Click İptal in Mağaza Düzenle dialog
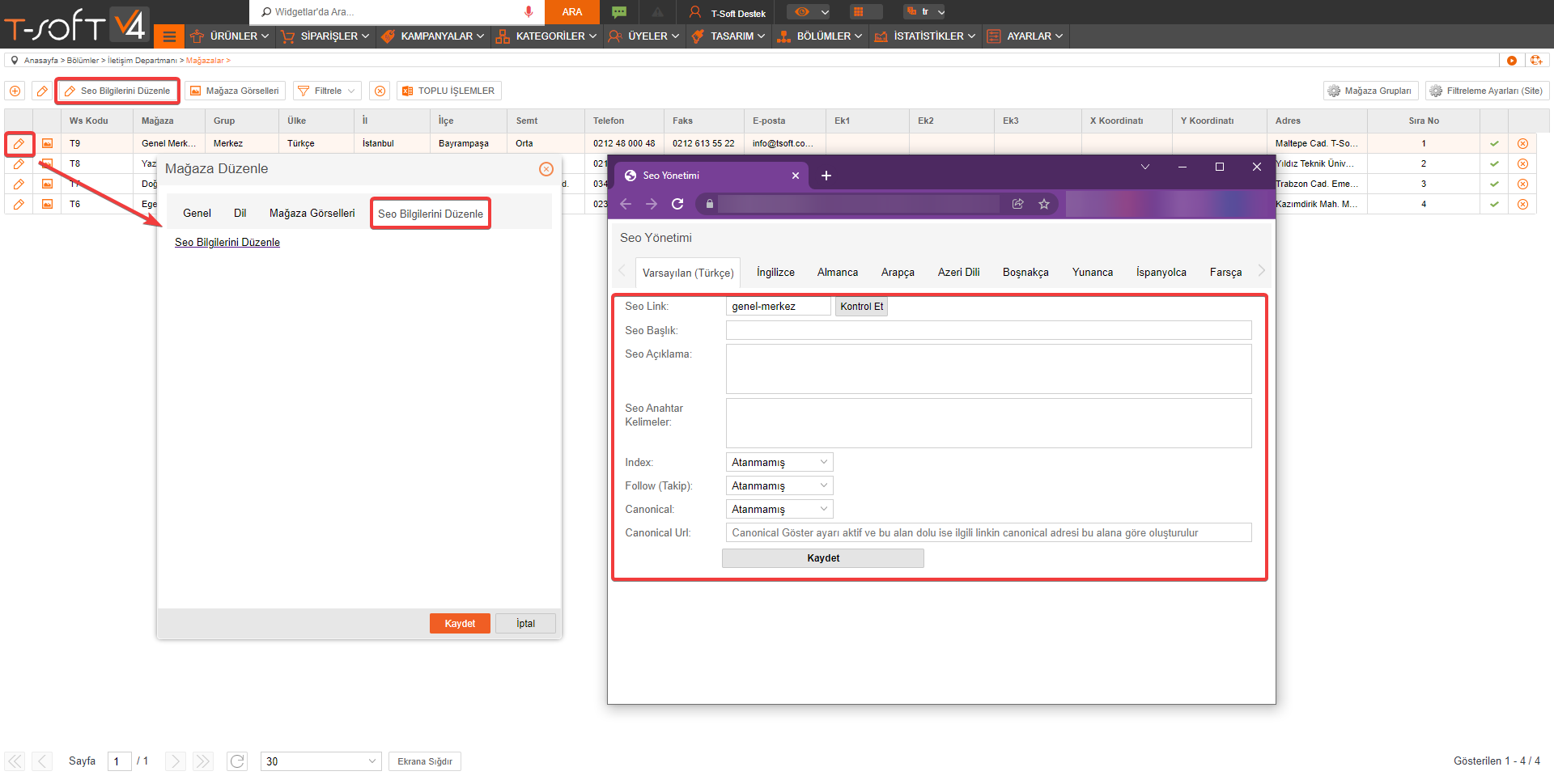 [525, 623]
